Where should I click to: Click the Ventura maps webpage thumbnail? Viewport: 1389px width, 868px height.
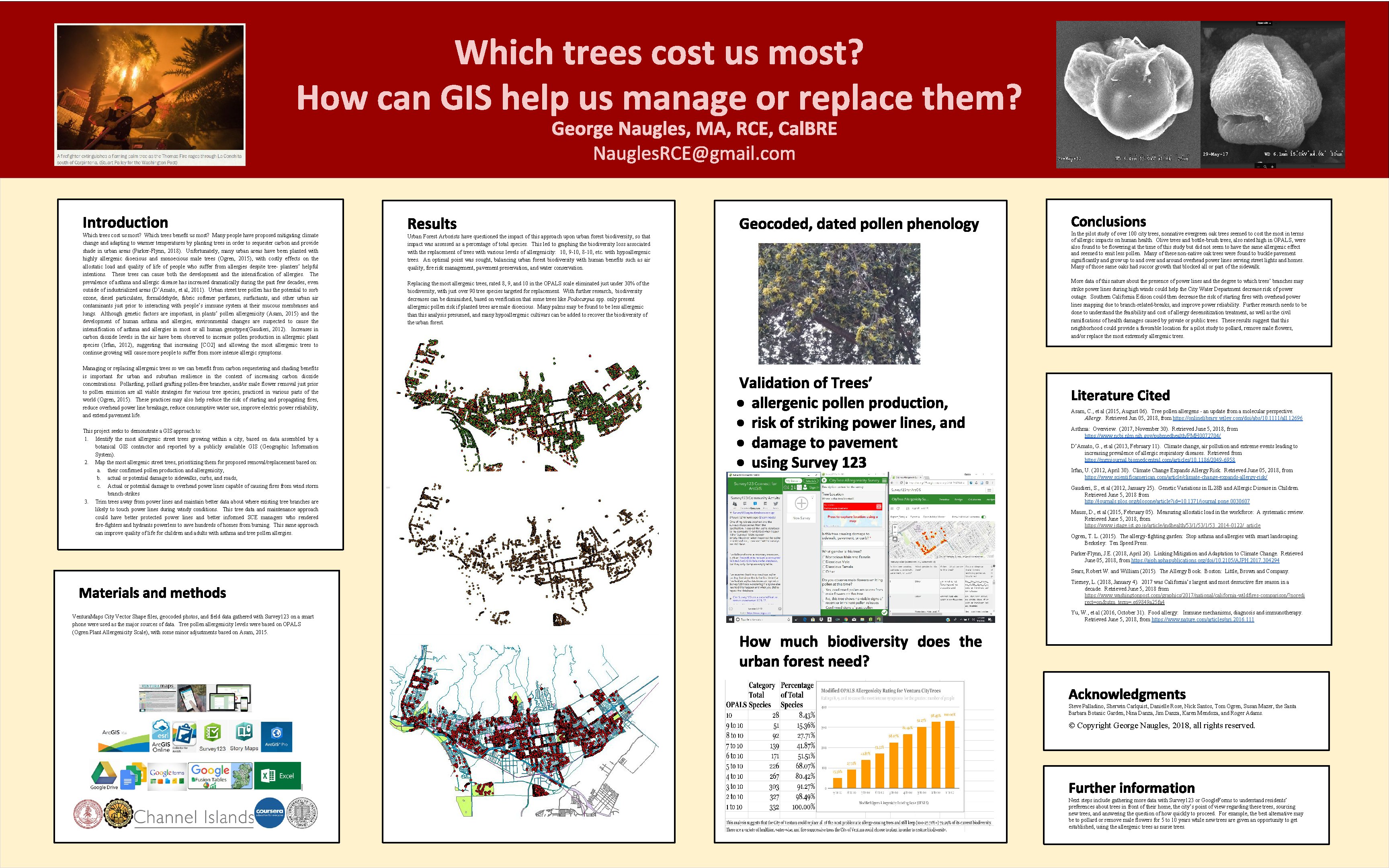coord(158,698)
